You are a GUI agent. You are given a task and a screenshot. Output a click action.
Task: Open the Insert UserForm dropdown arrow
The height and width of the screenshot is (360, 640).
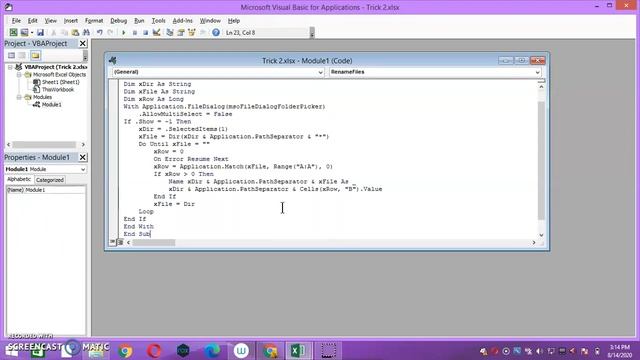[31, 32]
